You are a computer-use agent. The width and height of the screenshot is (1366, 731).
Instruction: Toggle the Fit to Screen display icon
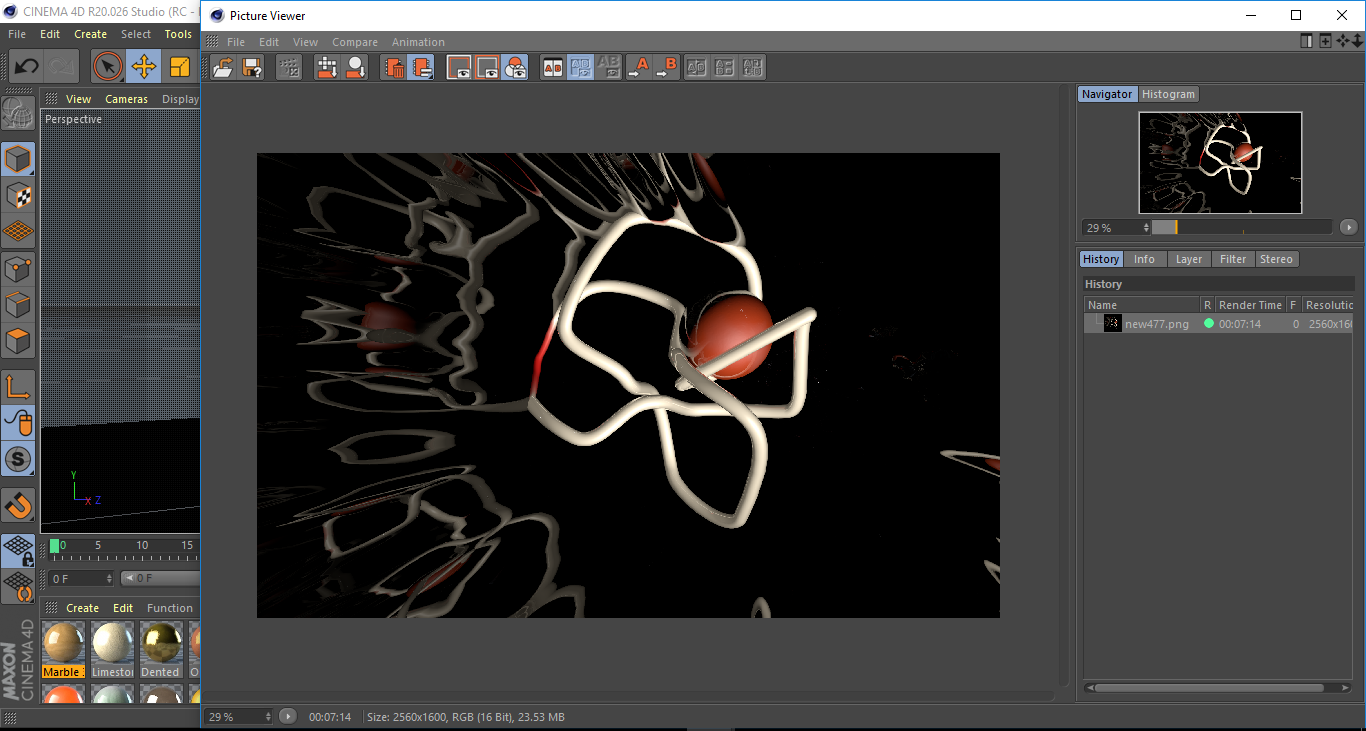459,67
